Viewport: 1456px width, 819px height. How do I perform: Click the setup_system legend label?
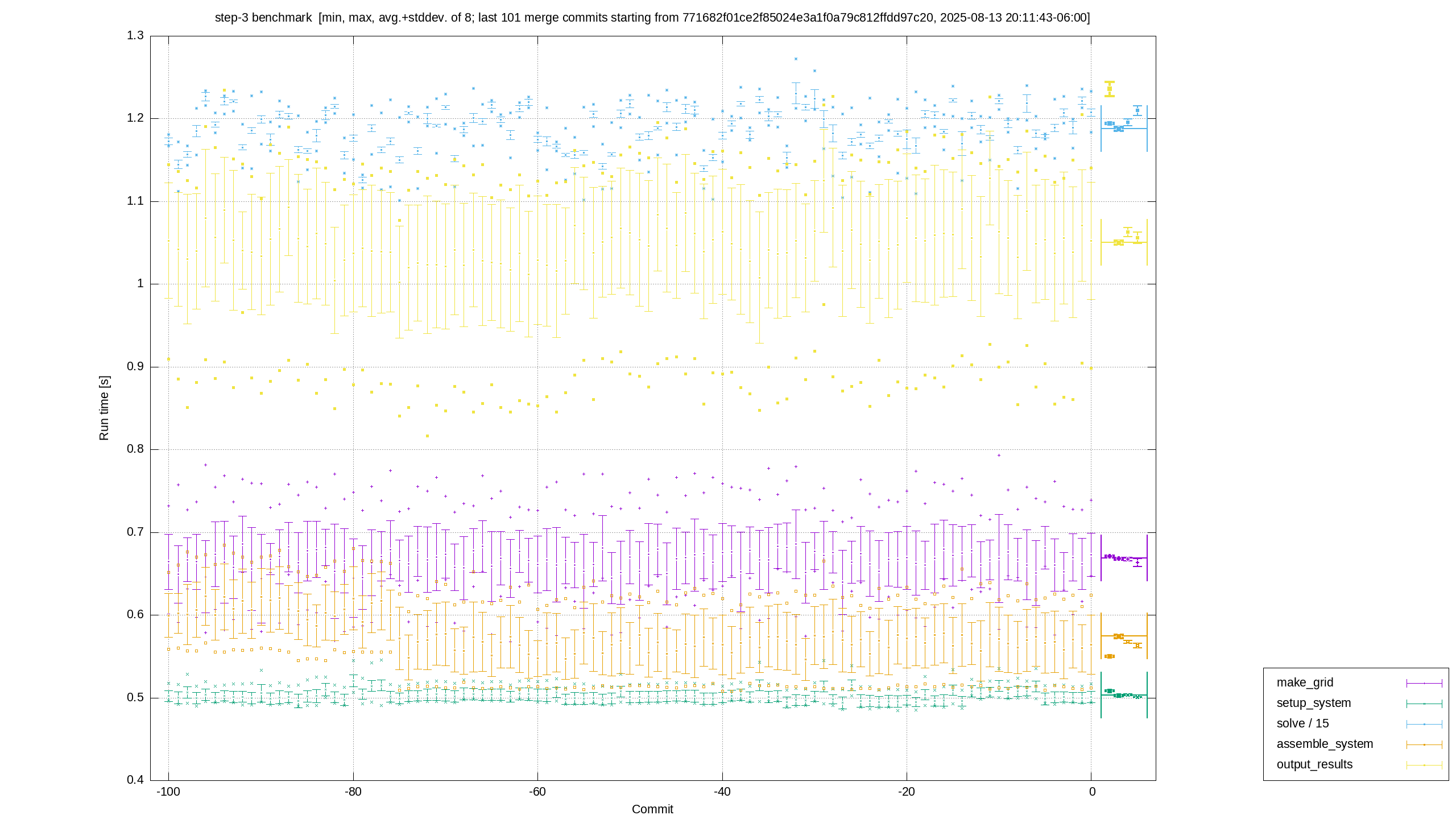click(1314, 703)
